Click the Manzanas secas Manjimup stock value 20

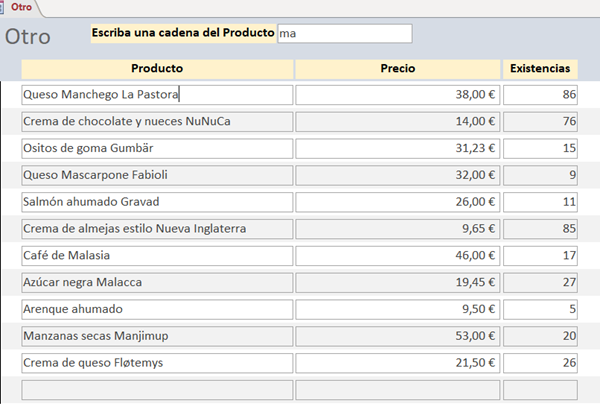pyautogui.click(x=540, y=335)
